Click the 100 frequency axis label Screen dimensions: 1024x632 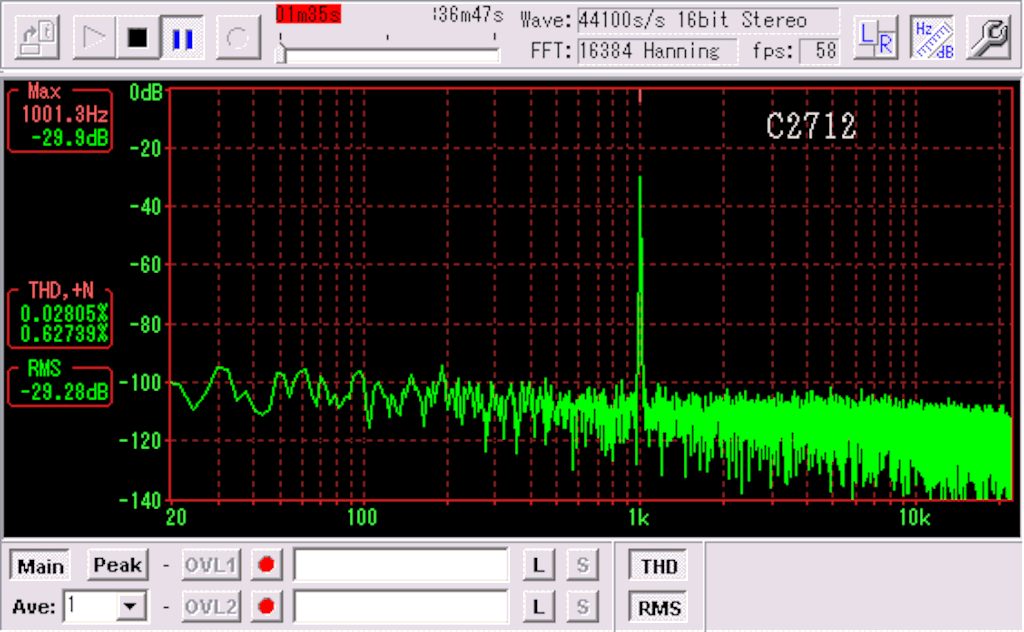pyautogui.click(x=362, y=518)
